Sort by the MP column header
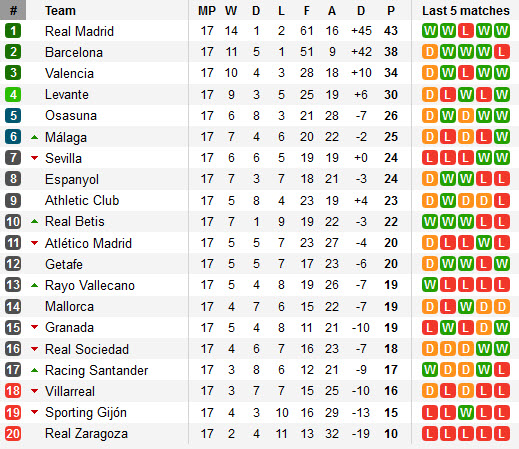The image size is (519, 449). coord(207,11)
